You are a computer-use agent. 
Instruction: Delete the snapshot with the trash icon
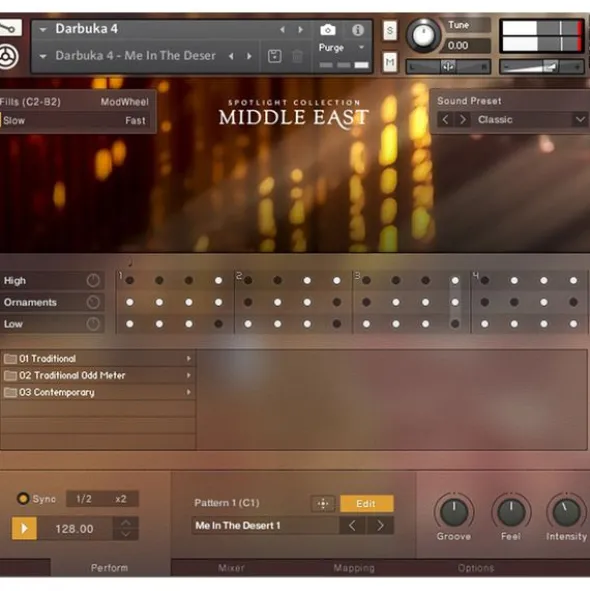[x=297, y=56]
